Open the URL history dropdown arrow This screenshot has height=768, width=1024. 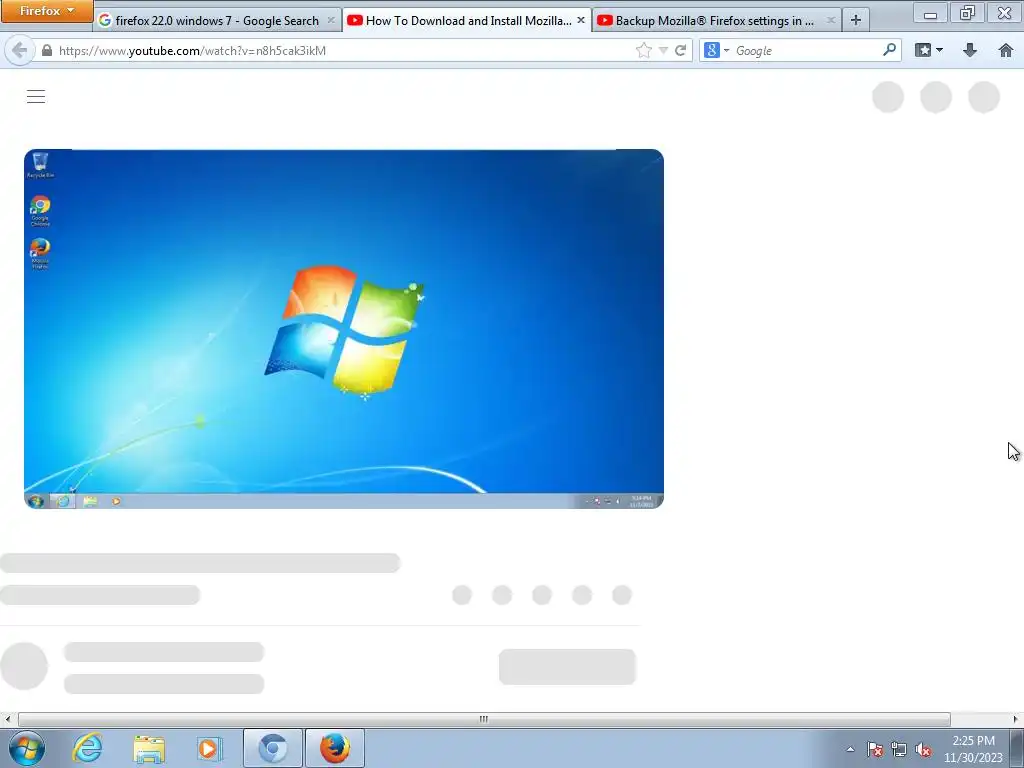663,50
